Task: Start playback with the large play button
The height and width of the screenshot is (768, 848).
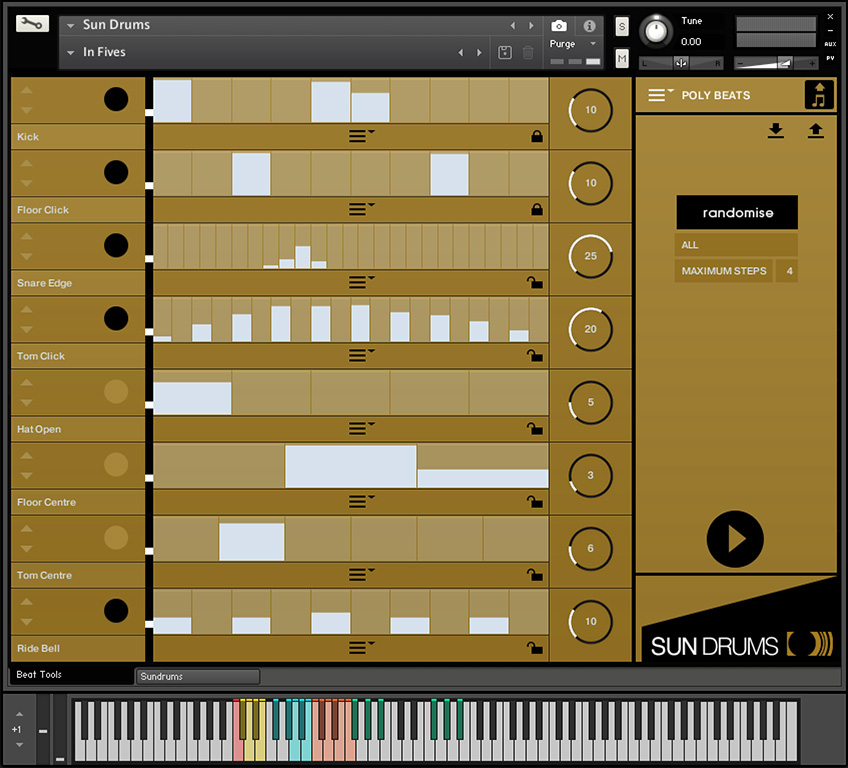Action: click(735, 539)
